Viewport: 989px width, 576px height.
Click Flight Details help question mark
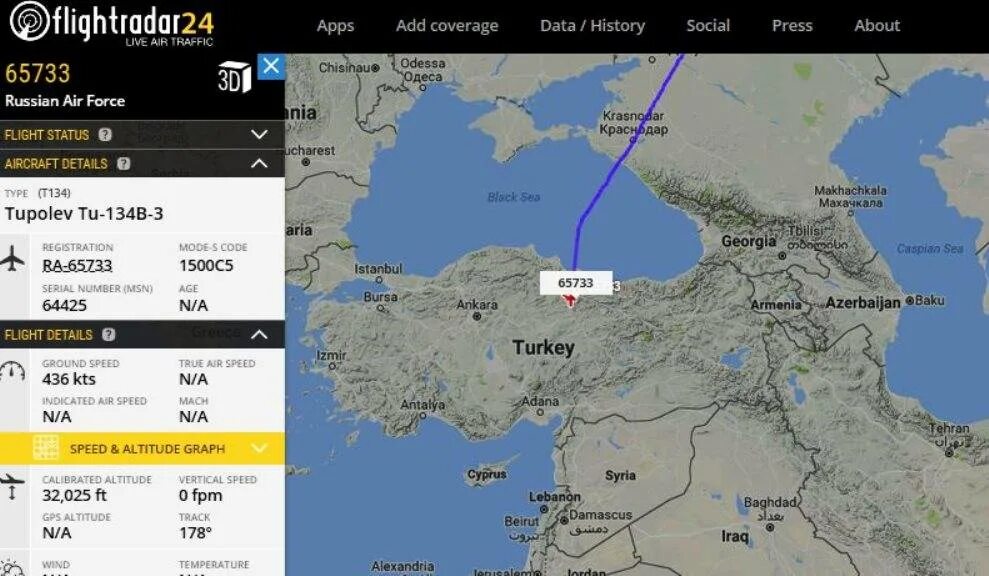(x=108, y=334)
